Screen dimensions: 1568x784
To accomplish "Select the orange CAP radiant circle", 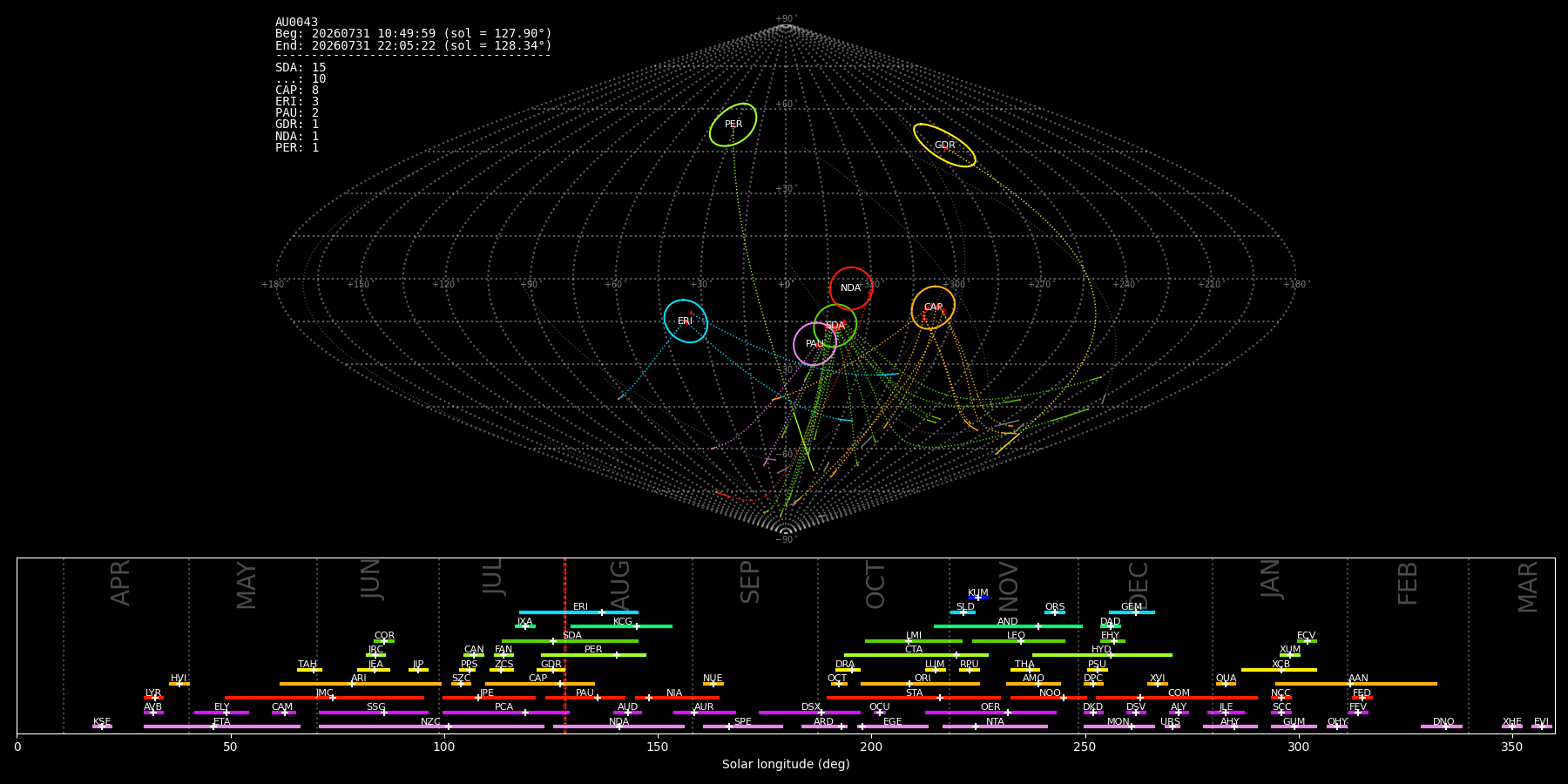I will point(933,308).
